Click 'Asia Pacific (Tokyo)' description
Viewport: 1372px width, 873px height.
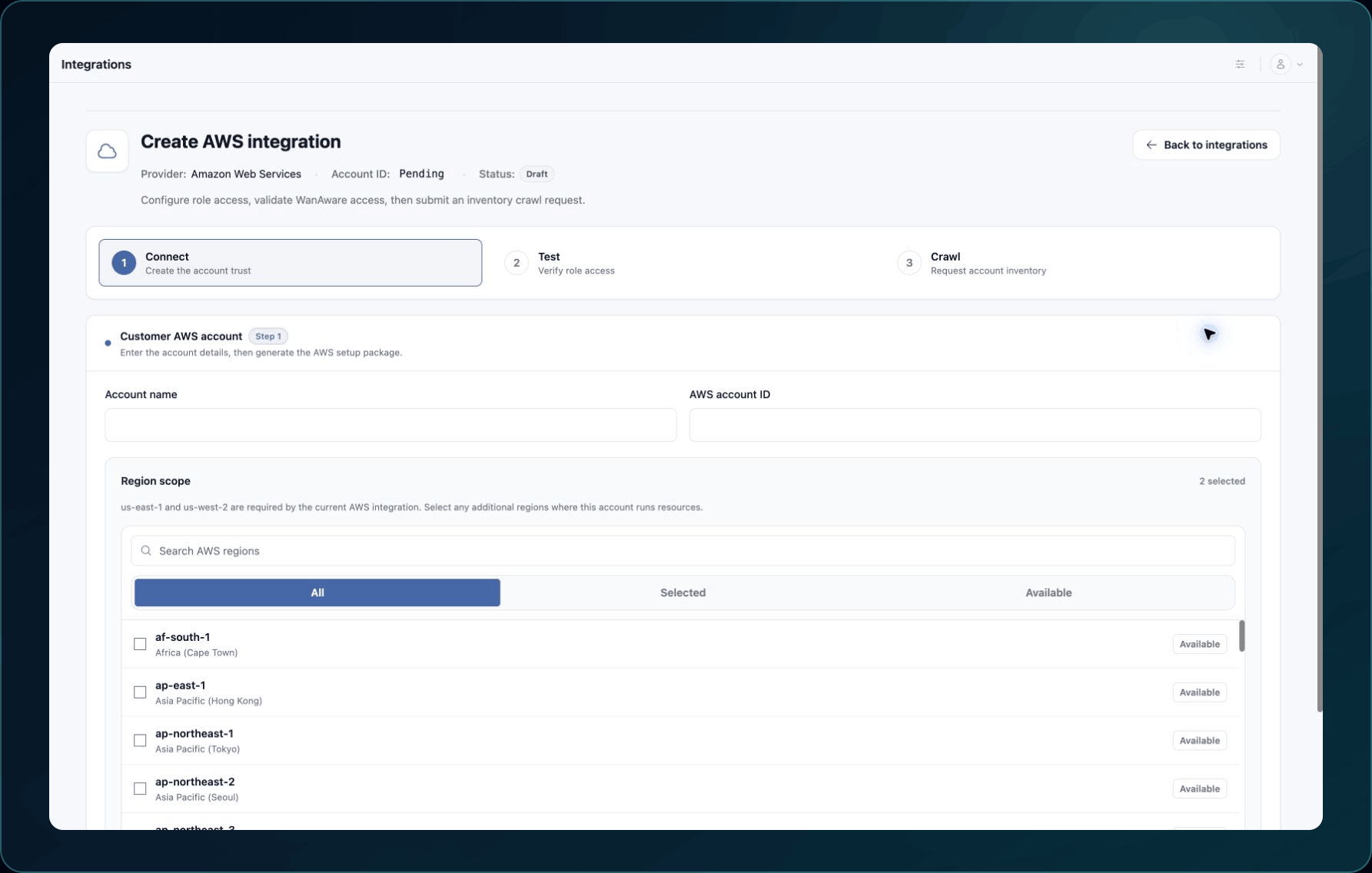tap(198, 750)
